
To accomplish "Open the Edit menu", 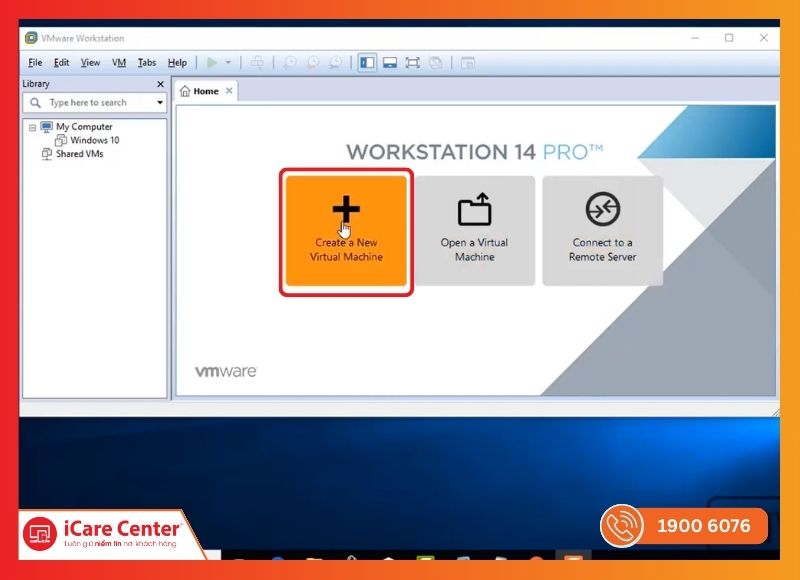I will click(x=61, y=63).
